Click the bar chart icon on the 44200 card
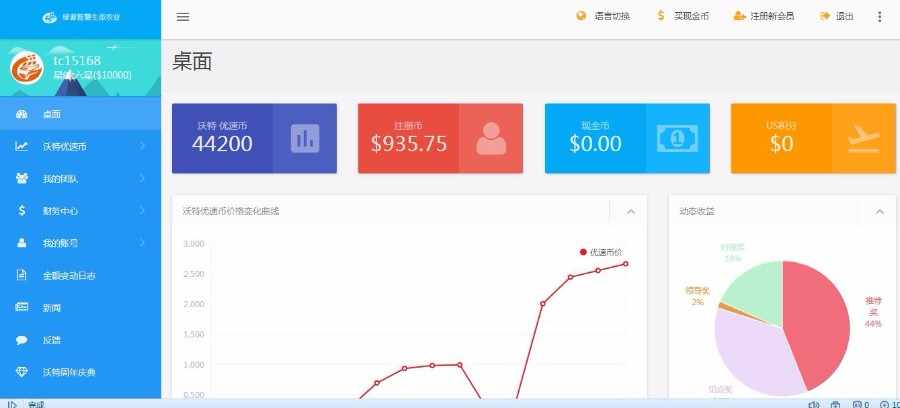The height and width of the screenshot is (408, 900). tap(305, 138)
